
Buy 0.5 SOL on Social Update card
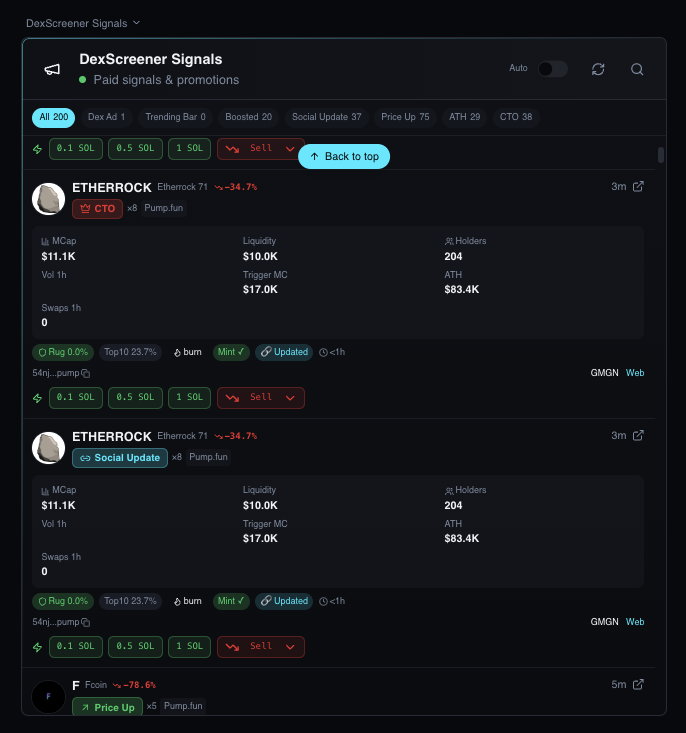pos(136,647)
